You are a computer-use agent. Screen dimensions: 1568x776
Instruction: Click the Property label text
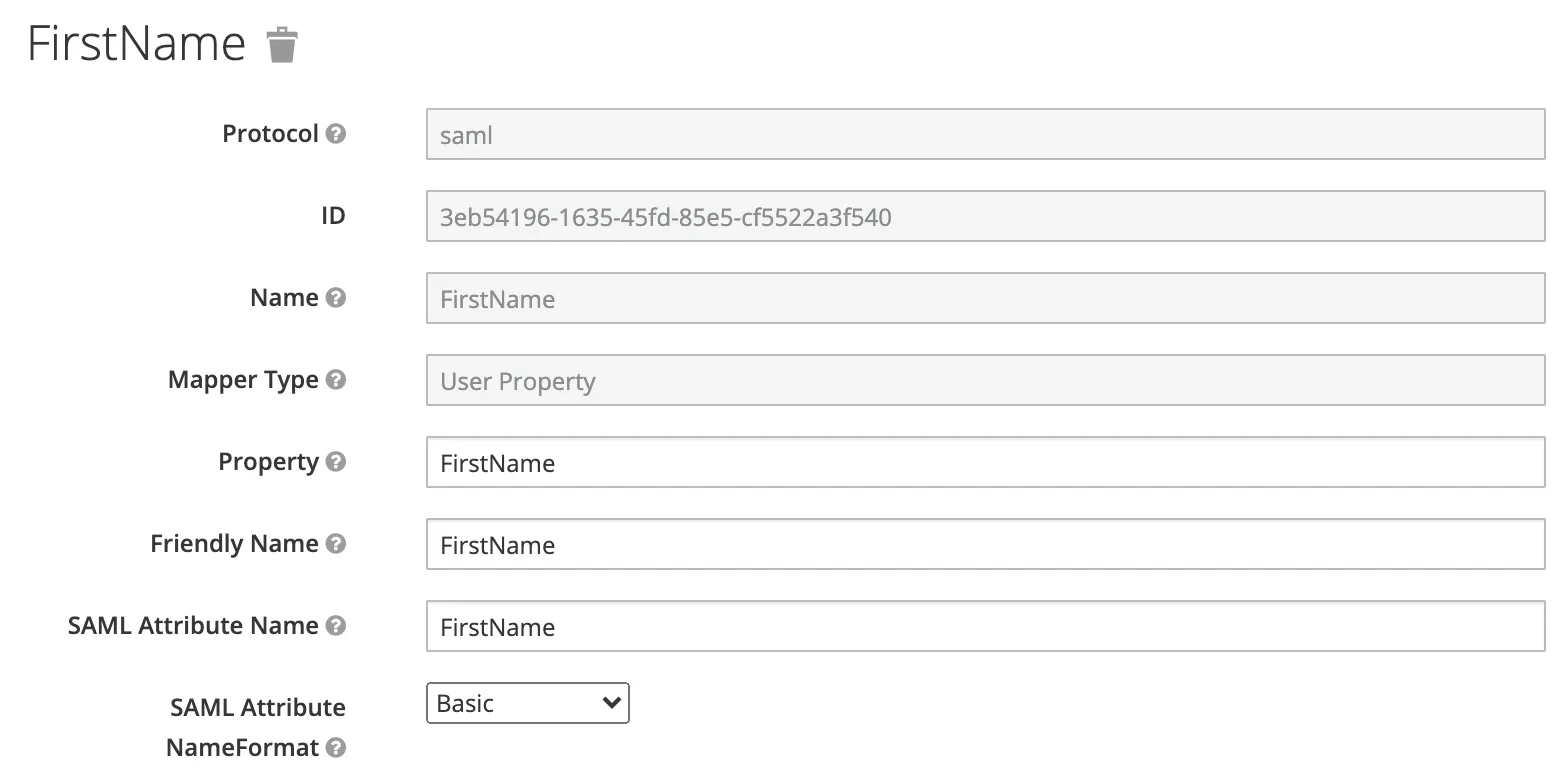[268, 463]
